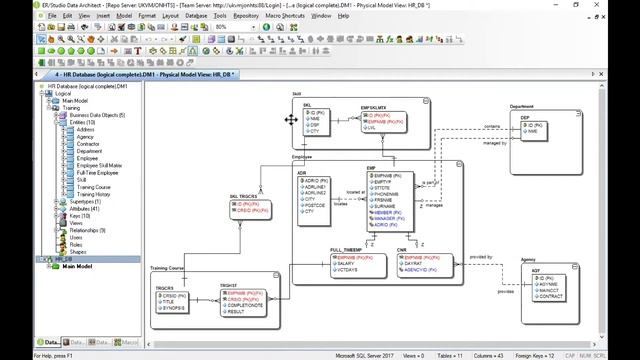This screenshot has height=360, width=640.
Task: Select the Format Painter brush icon
Action: tap(183, 39)
